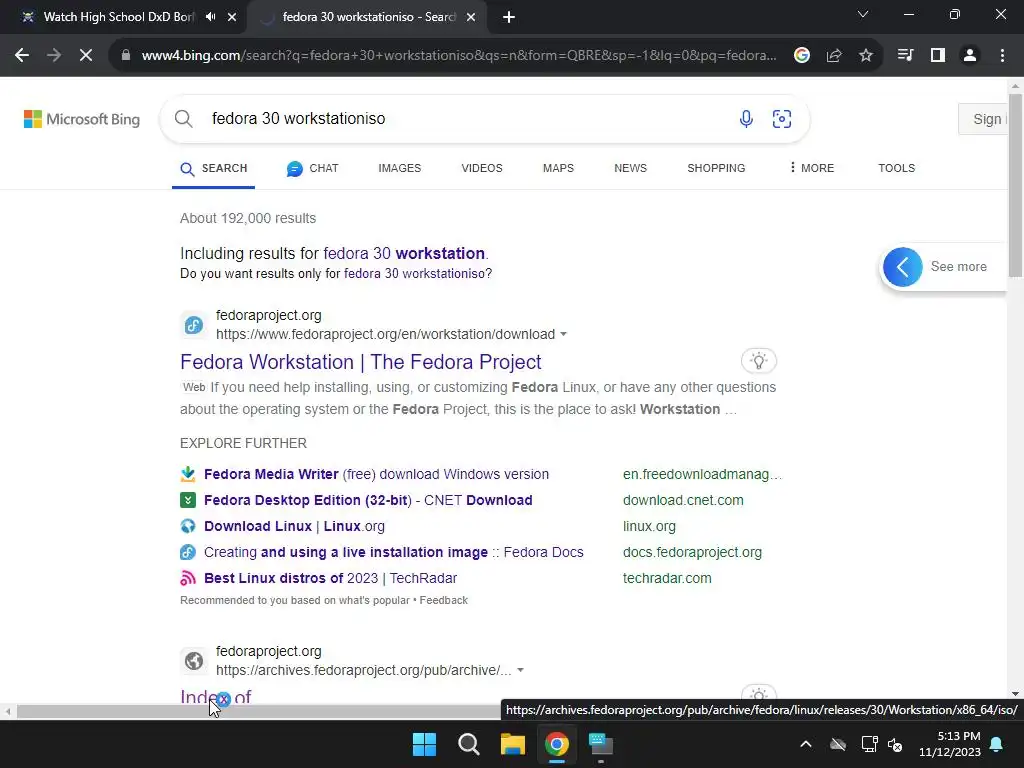Click the horizontal scrollbar at bottom
Viewport: 1024px width, 768px height.
click(258, 712)
